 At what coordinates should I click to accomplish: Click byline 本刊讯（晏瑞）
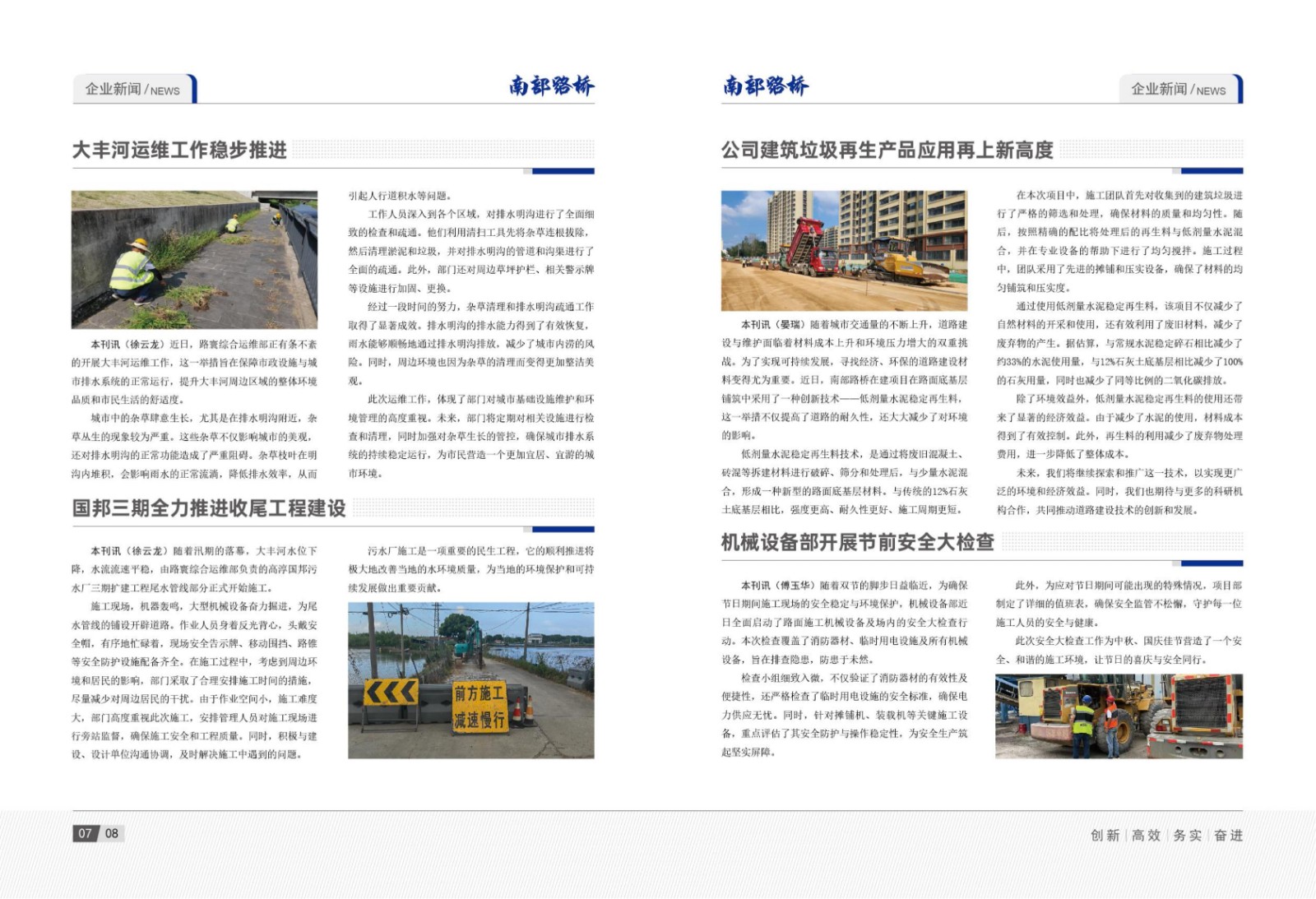pyautogui.click(x=772, y=325)
